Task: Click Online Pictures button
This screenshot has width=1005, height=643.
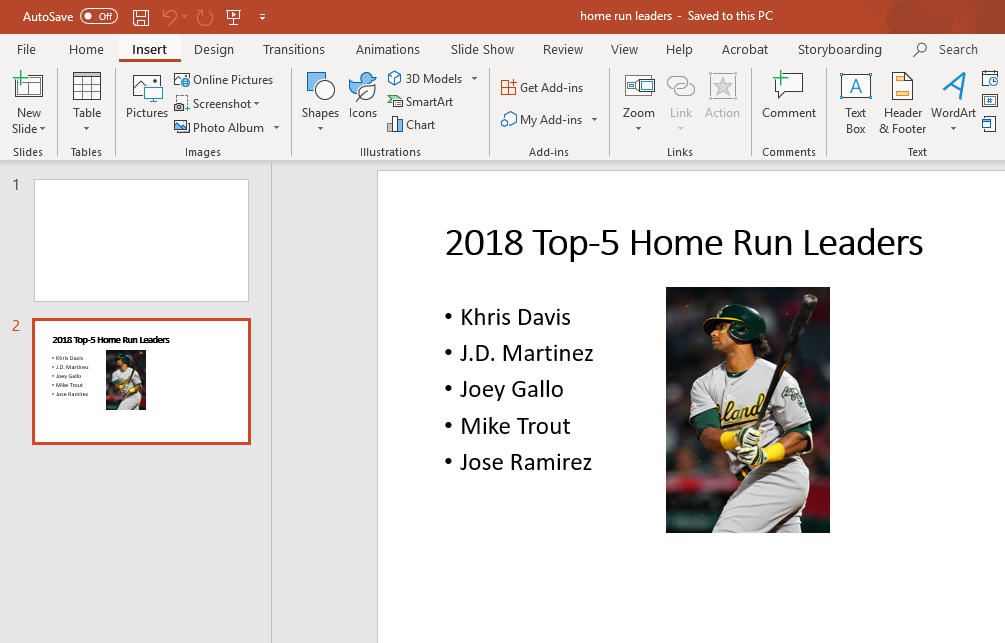Action: pos(224,80)
